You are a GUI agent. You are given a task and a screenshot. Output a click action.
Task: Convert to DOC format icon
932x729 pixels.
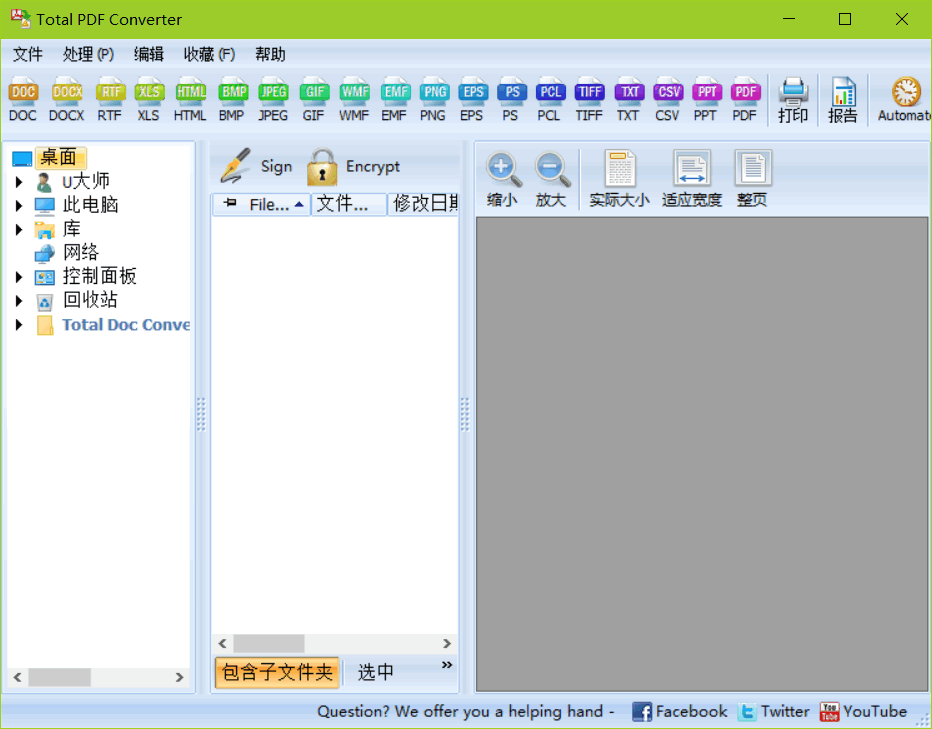(23, 99)
